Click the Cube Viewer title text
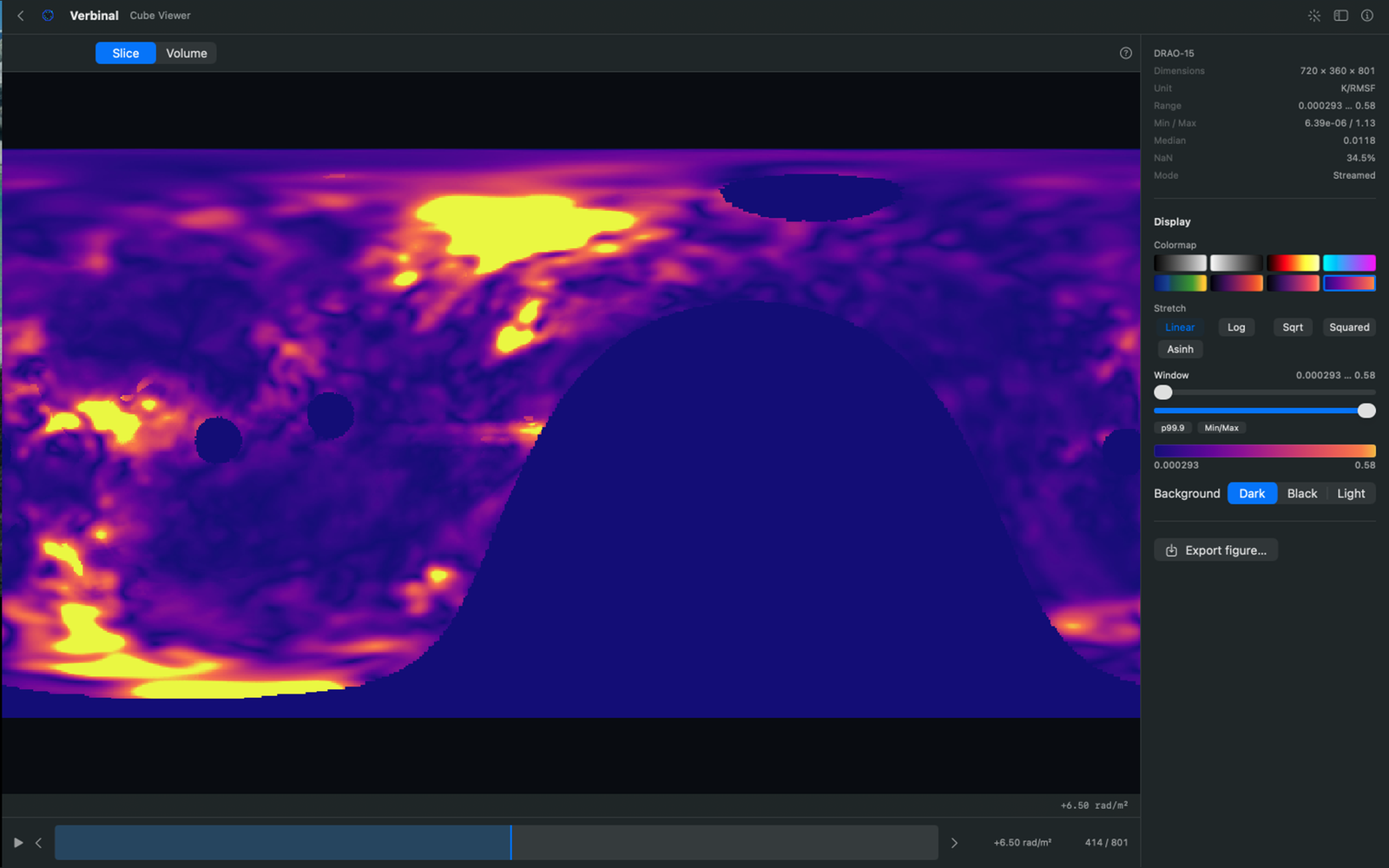 161,16
